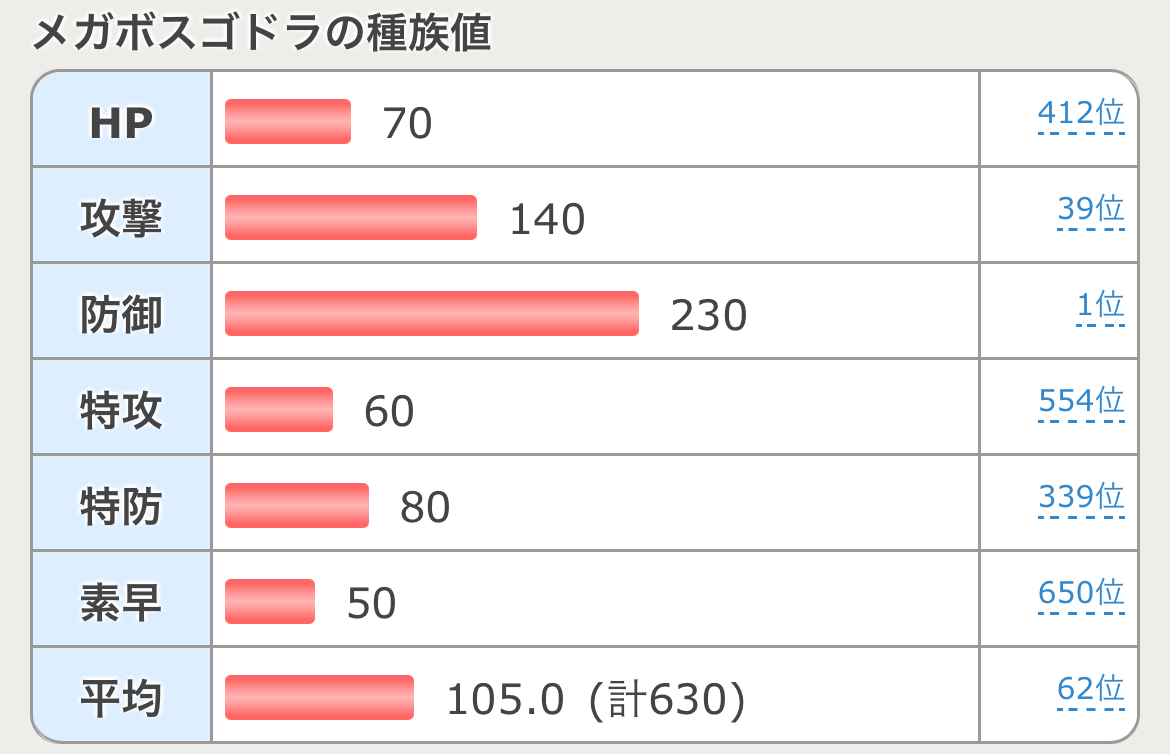
Task: Click the red 特攻 stat bar
Action: click(x=279, y=410)
